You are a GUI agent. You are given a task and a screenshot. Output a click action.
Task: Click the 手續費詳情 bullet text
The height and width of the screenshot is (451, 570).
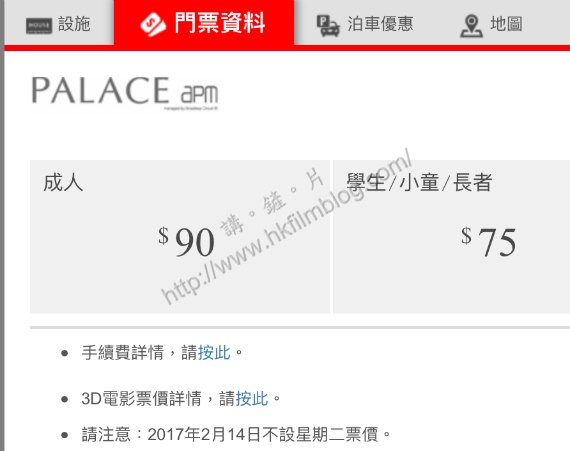[x=123, y=353]
